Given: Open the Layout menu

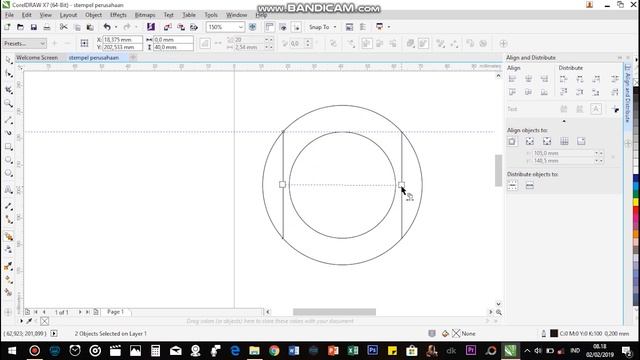Looking at the screenshot, I should point(68,15).
